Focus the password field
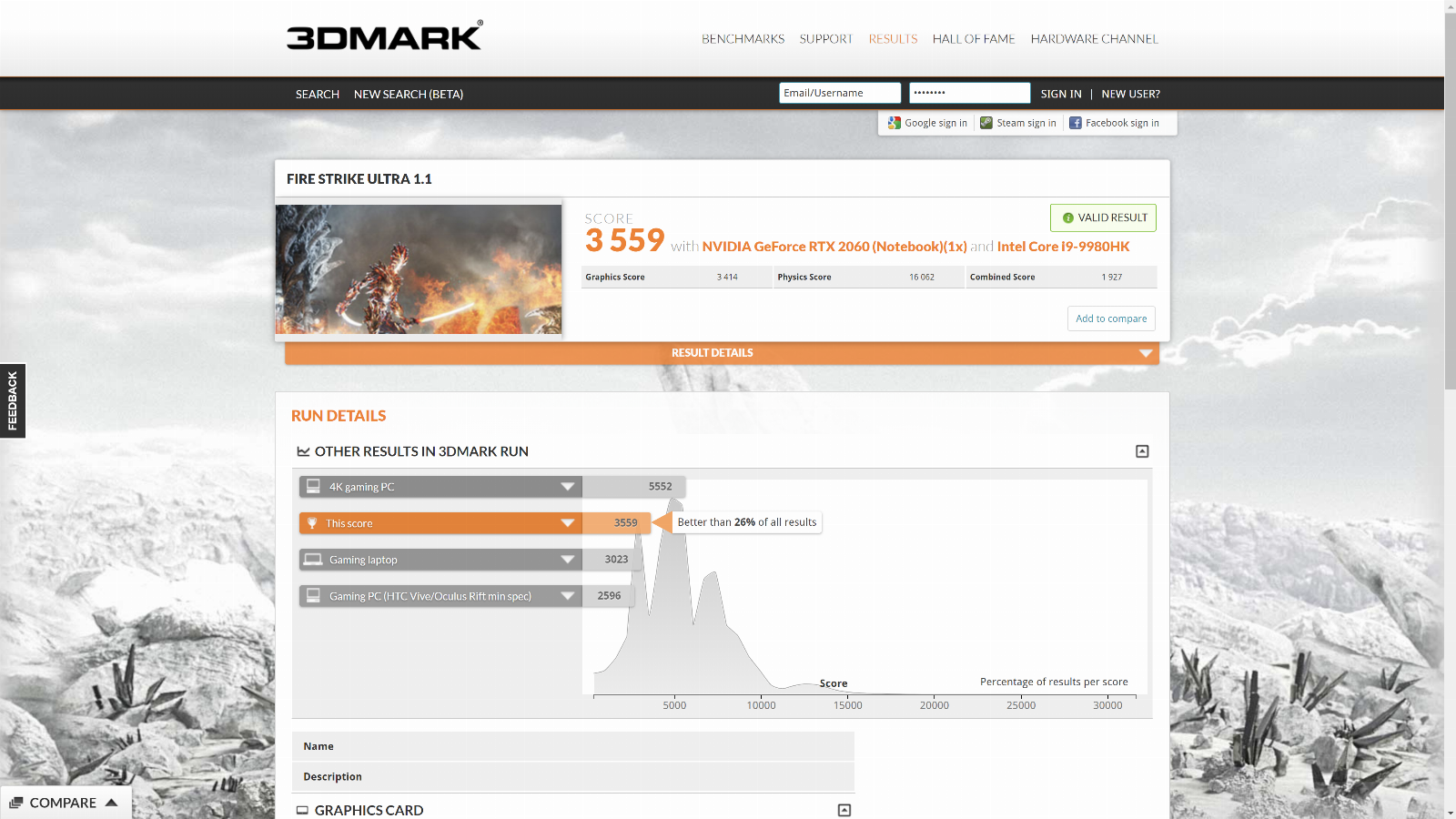 click(x=969, y=93)
